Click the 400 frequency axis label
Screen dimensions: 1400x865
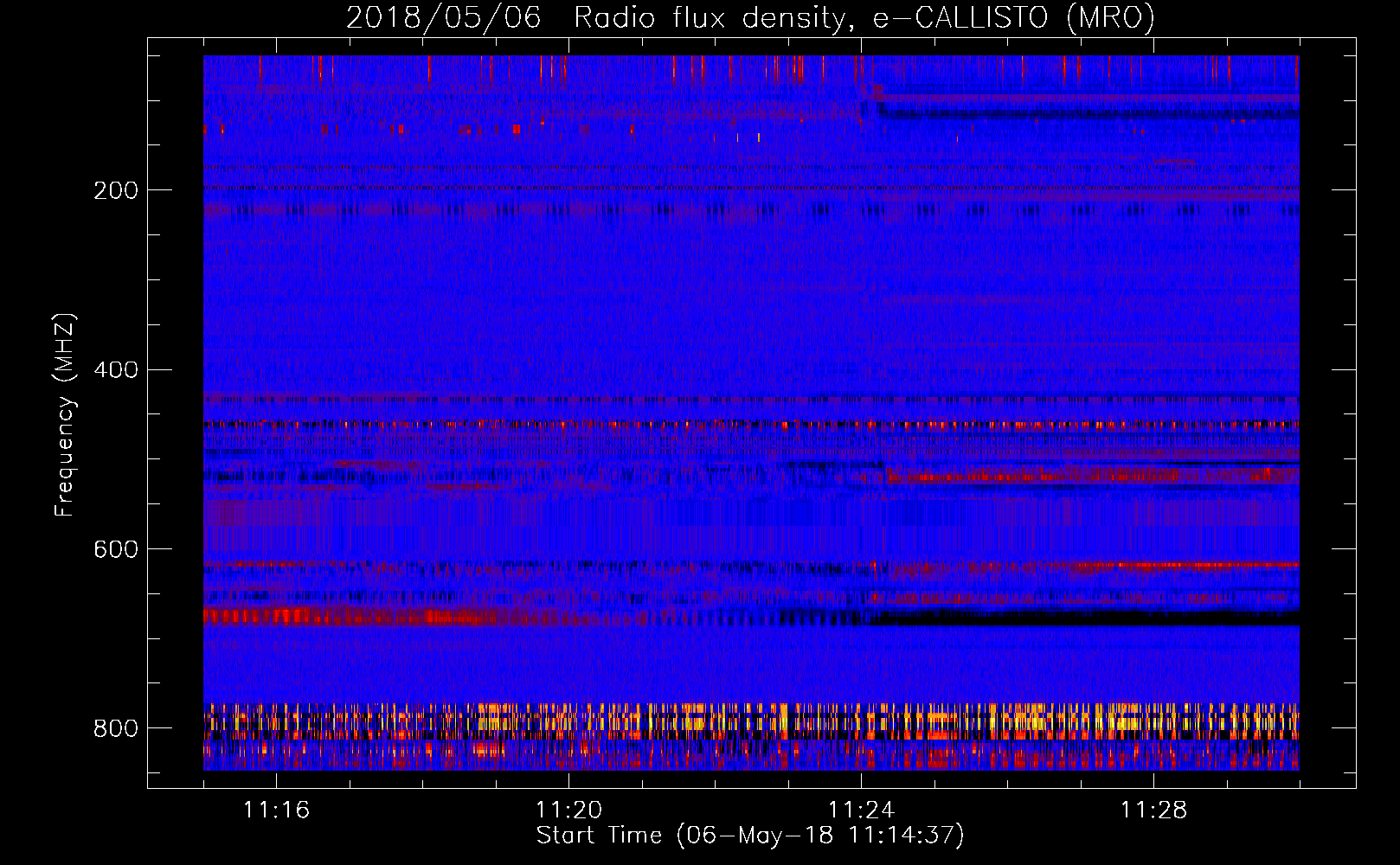(x=116, y=370)
